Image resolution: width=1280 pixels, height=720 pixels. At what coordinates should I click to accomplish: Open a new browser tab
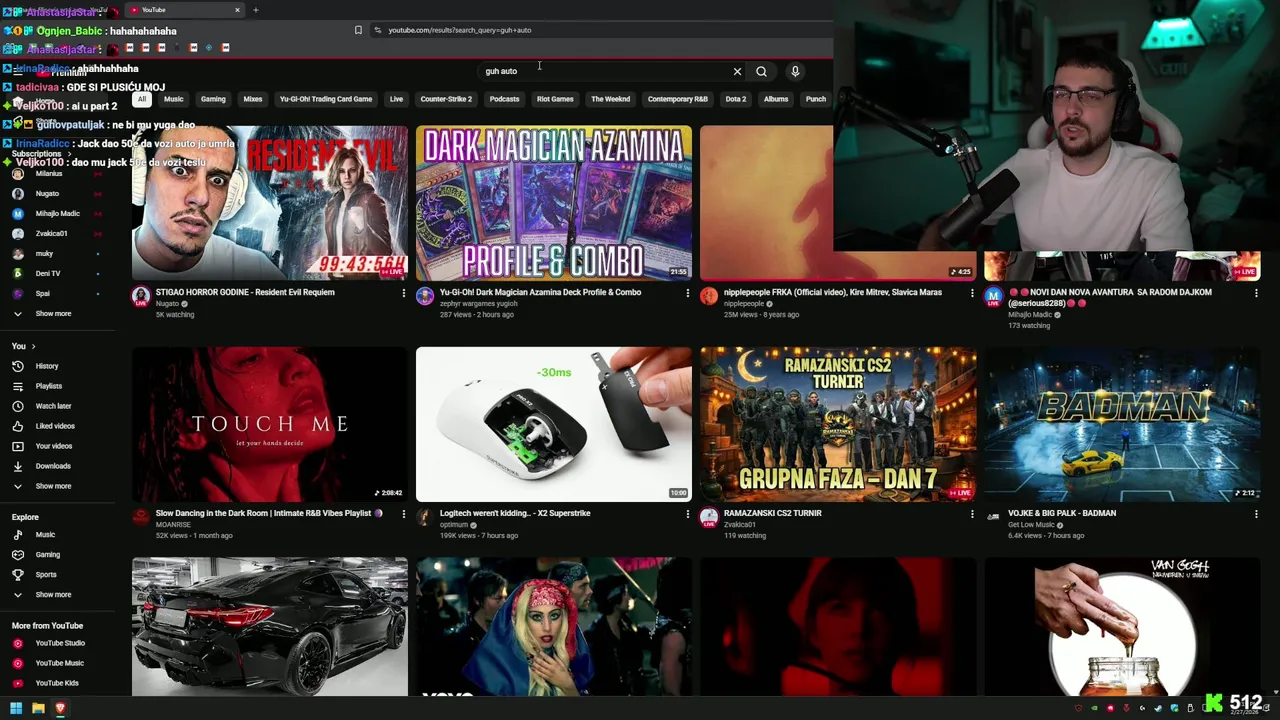[255, 10]
